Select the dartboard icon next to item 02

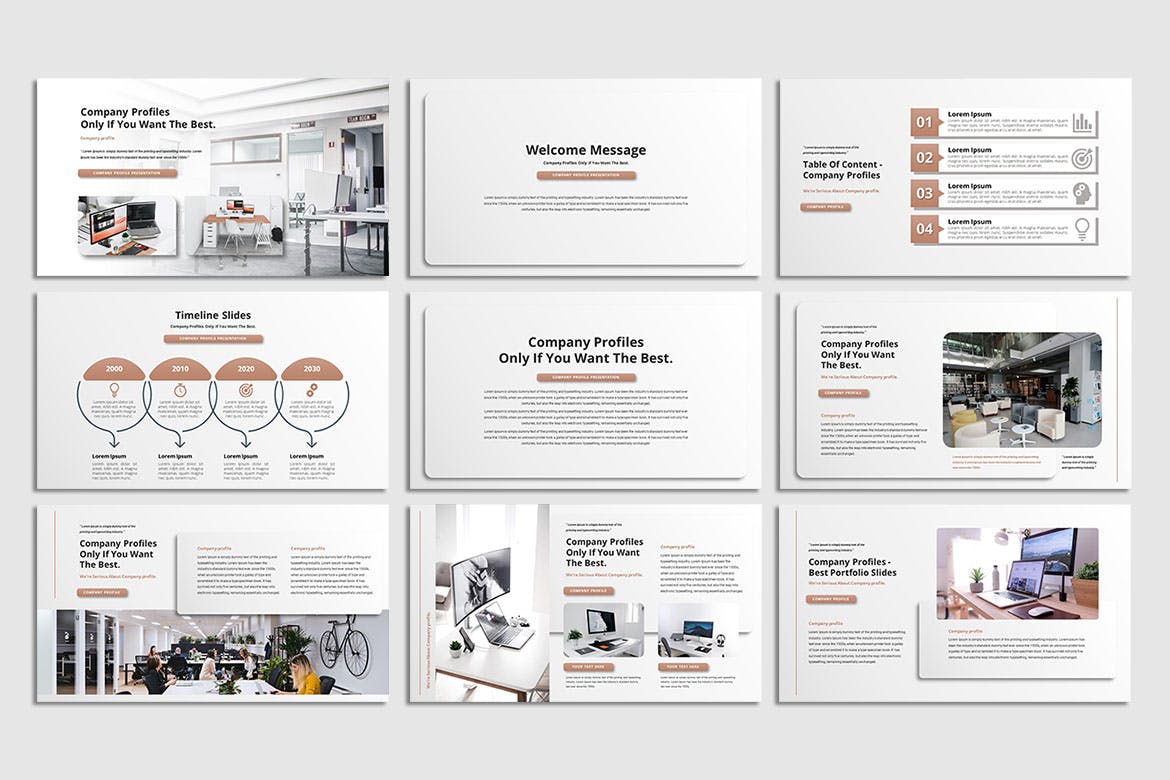point(1083,158)
